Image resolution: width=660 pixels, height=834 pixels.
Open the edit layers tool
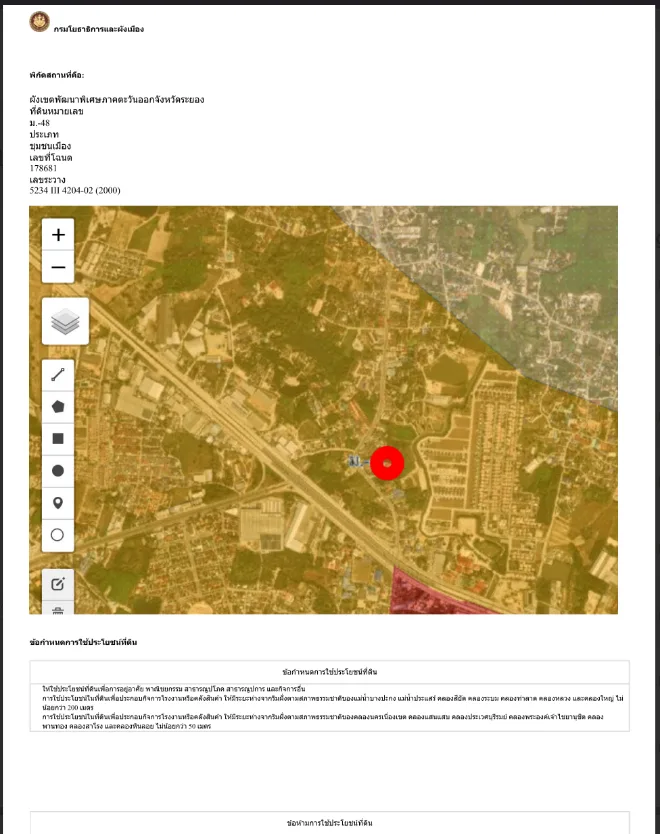(58, 585)
